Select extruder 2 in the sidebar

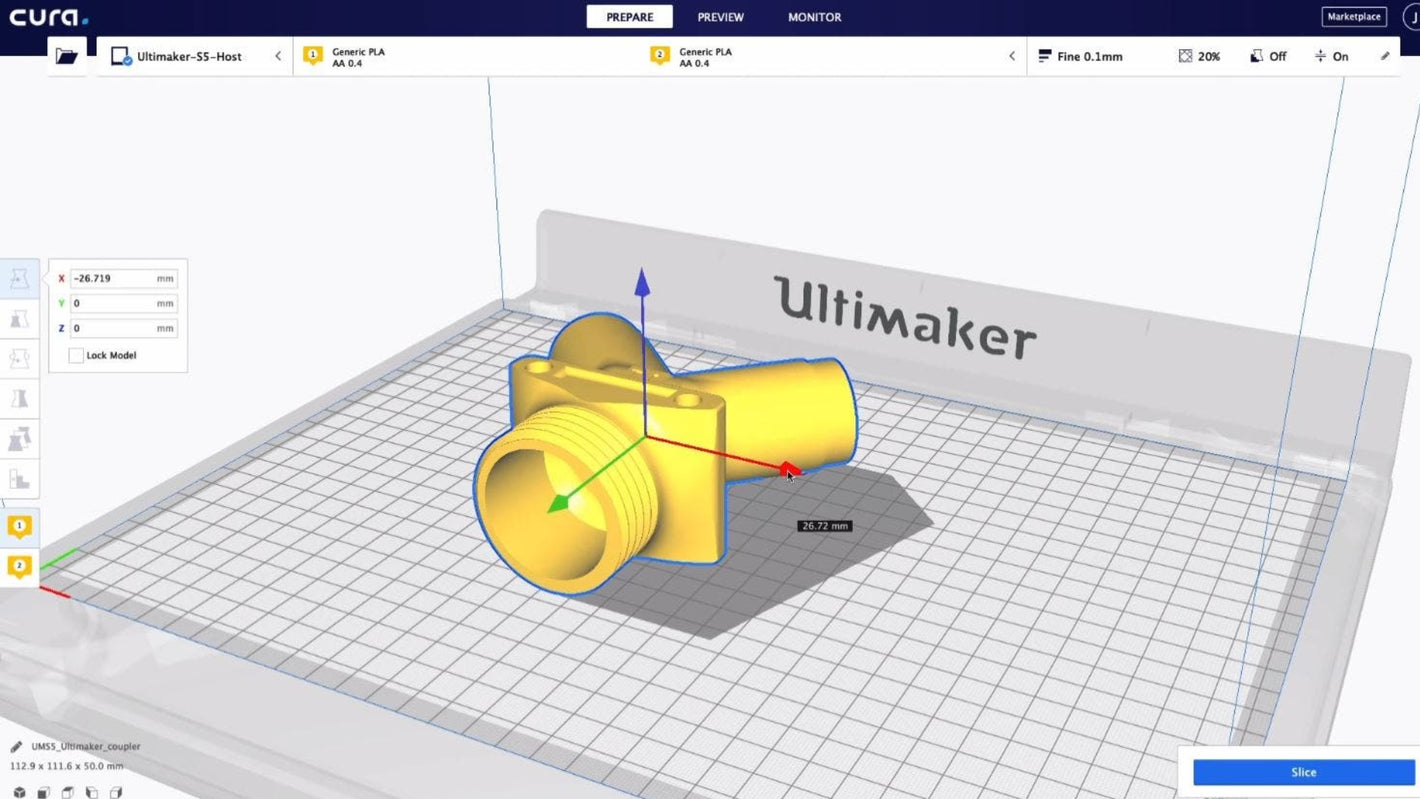tap(20, 566)
